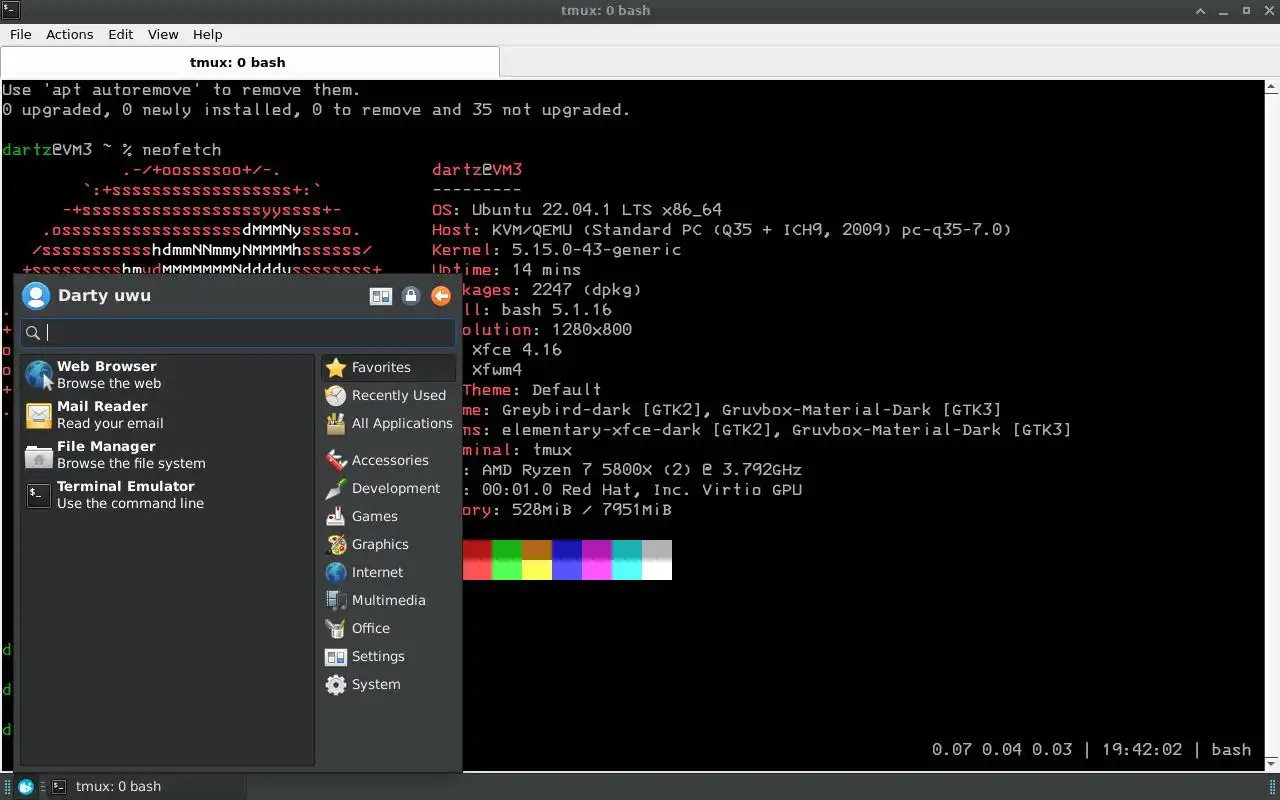Viewport: 1280px width, 800px height.
Task: Click the orange log out arrow icon
Action: [x=441, y=296]
